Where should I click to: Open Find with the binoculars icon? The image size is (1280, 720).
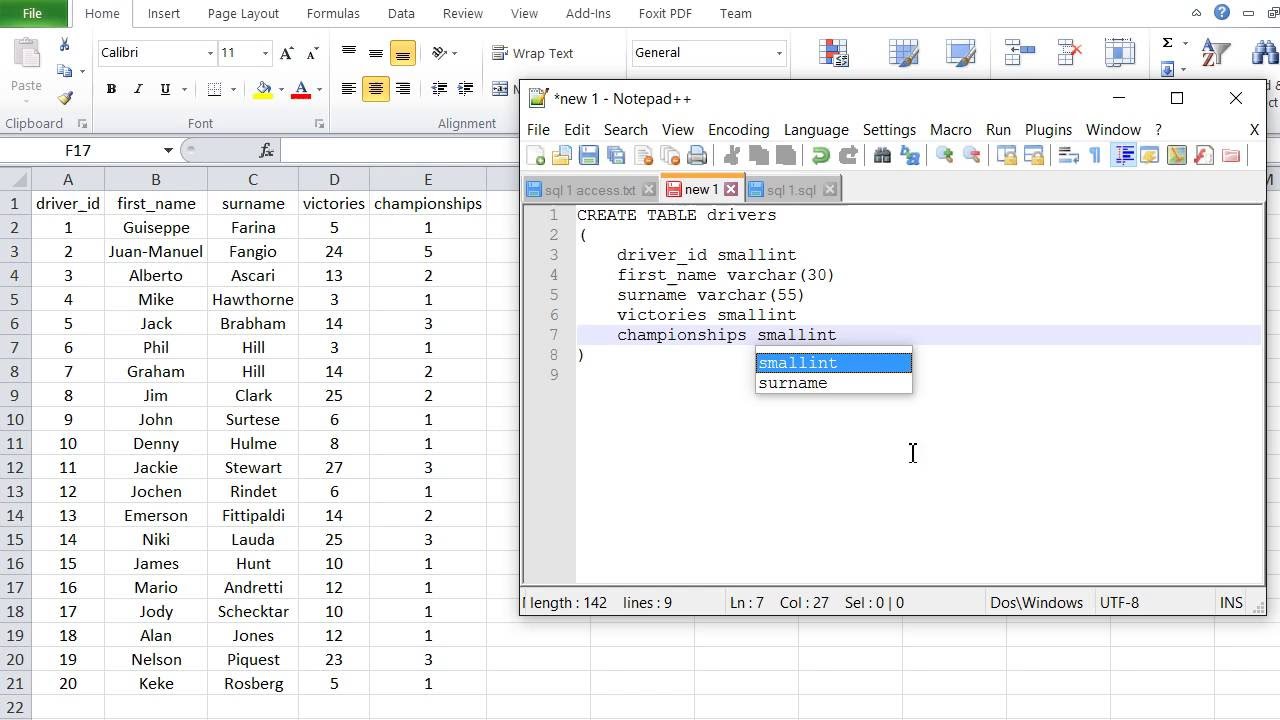point(882,156)
